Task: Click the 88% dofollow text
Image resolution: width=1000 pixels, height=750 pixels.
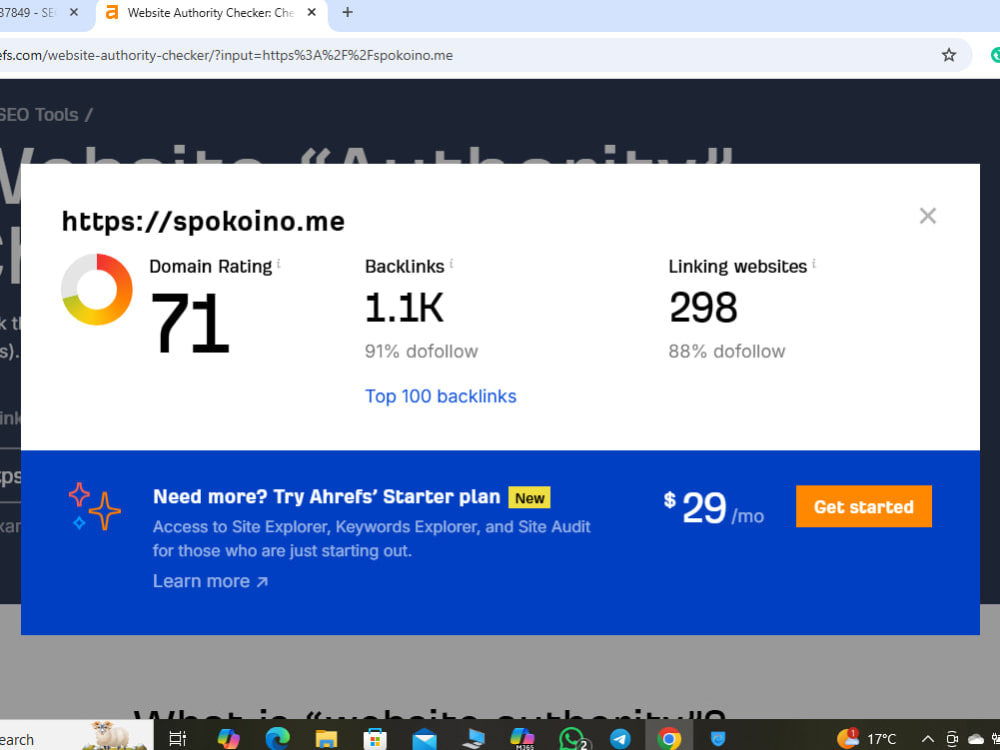Action: pos(726,351)
